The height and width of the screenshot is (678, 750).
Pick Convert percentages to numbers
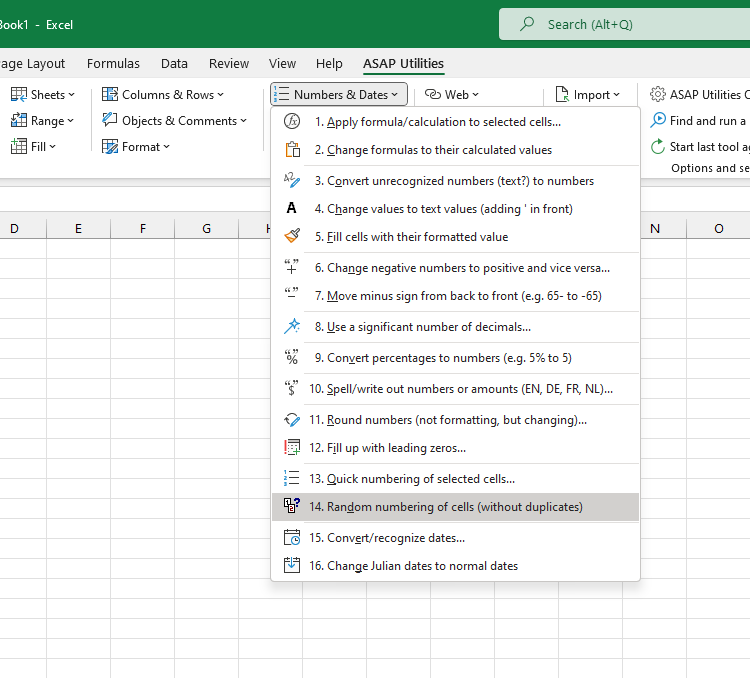coord(455,357)
